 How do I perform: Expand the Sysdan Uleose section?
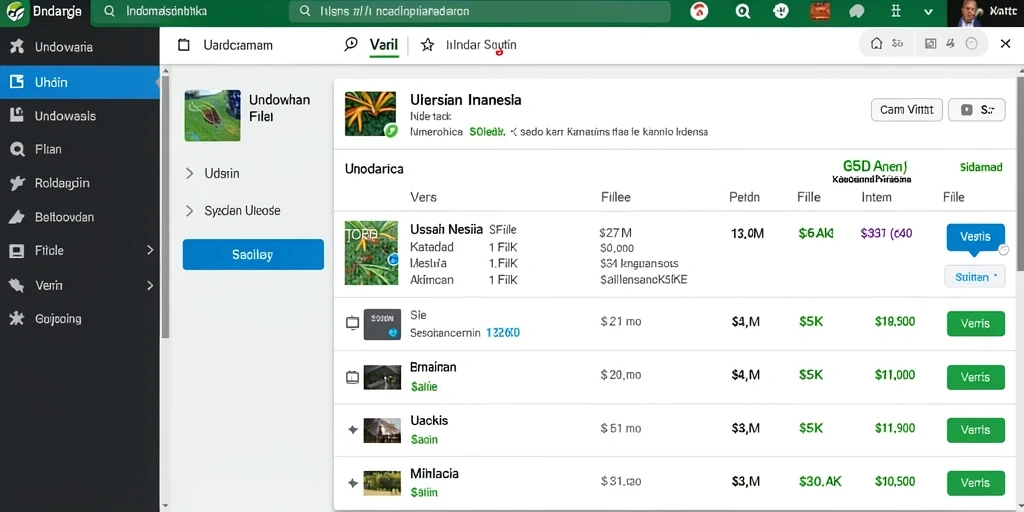click(x=189, y=211)
